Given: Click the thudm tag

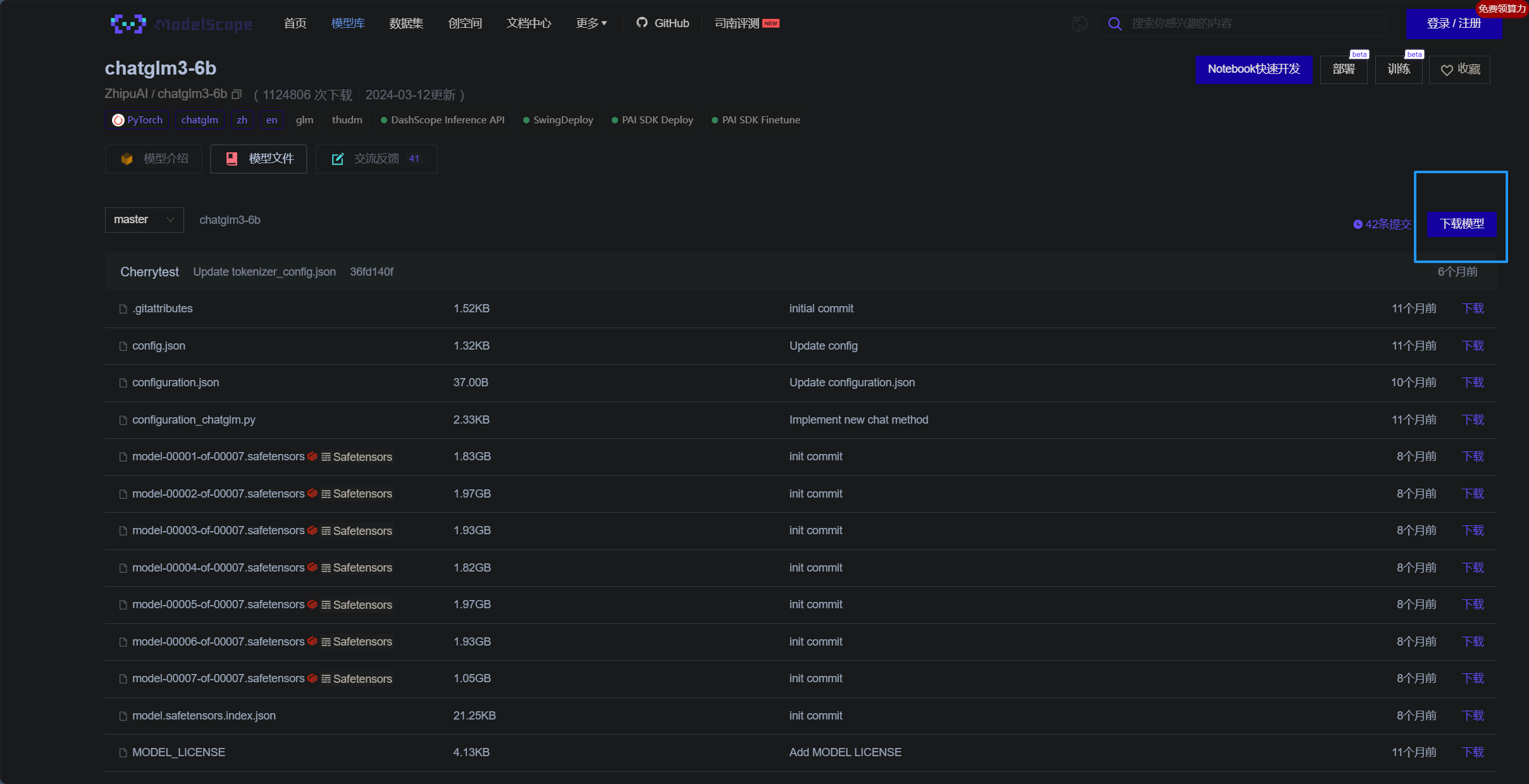Looking at the screenshot, I should (x=347, y=119).
